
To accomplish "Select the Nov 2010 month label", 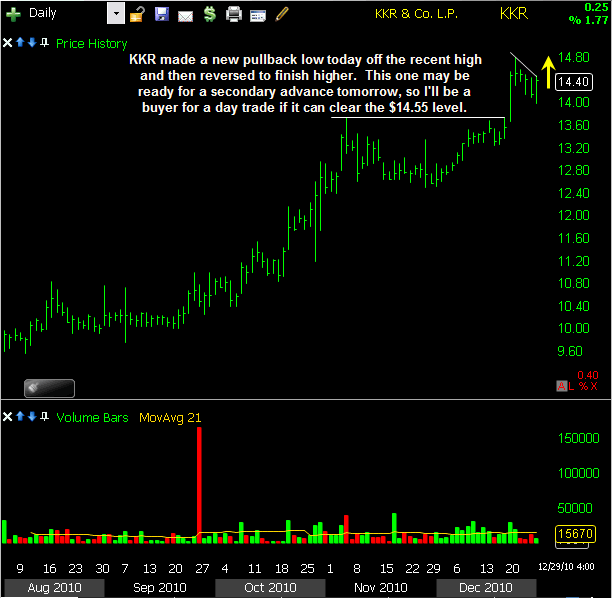I will [381, 587].
